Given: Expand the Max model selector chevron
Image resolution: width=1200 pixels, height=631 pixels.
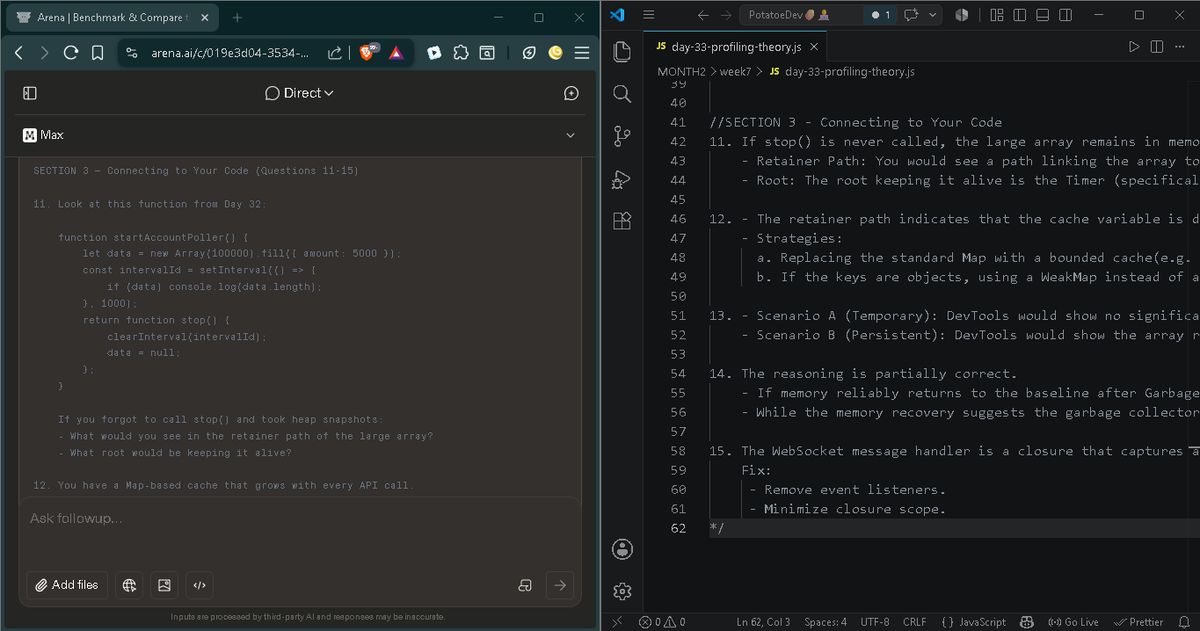Looking at the screenshot, I should [x=571, y=135].
